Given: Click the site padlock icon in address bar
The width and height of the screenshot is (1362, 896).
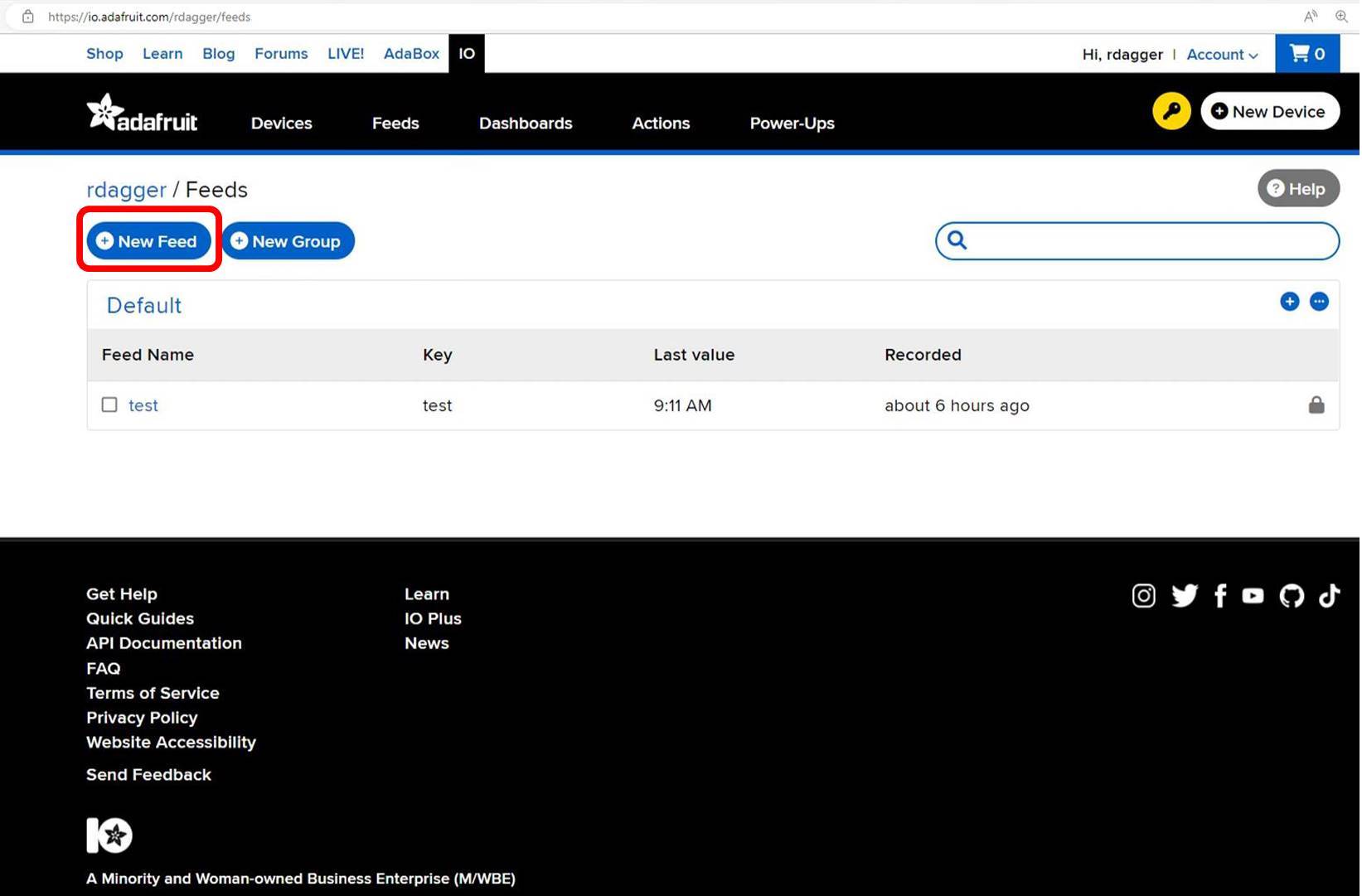Looking at the screenshot, I should tap(28, 17).
